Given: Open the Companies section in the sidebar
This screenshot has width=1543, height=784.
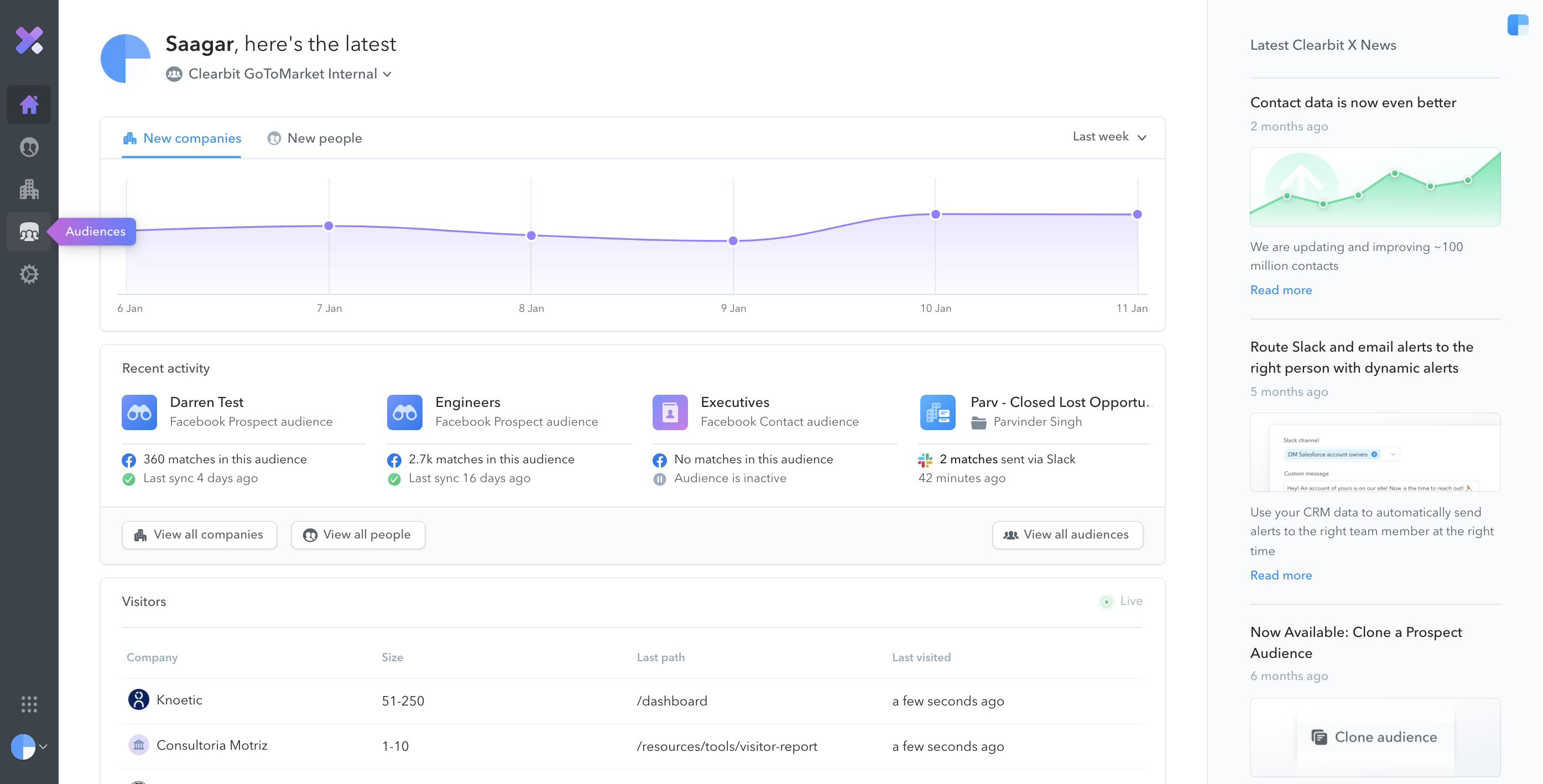Looking at the screenshot, I should 29,189.
